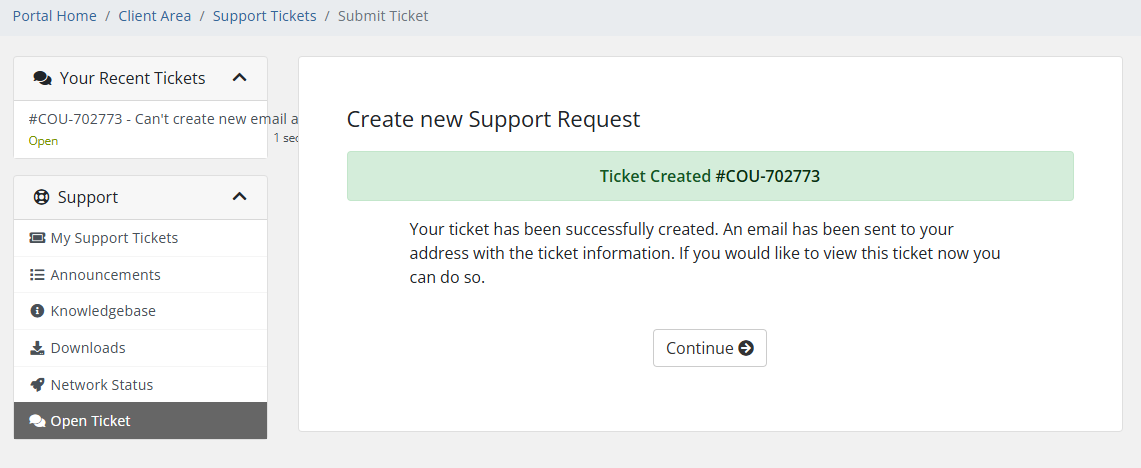Go to Client Area breadcrumb

point(155,15)
